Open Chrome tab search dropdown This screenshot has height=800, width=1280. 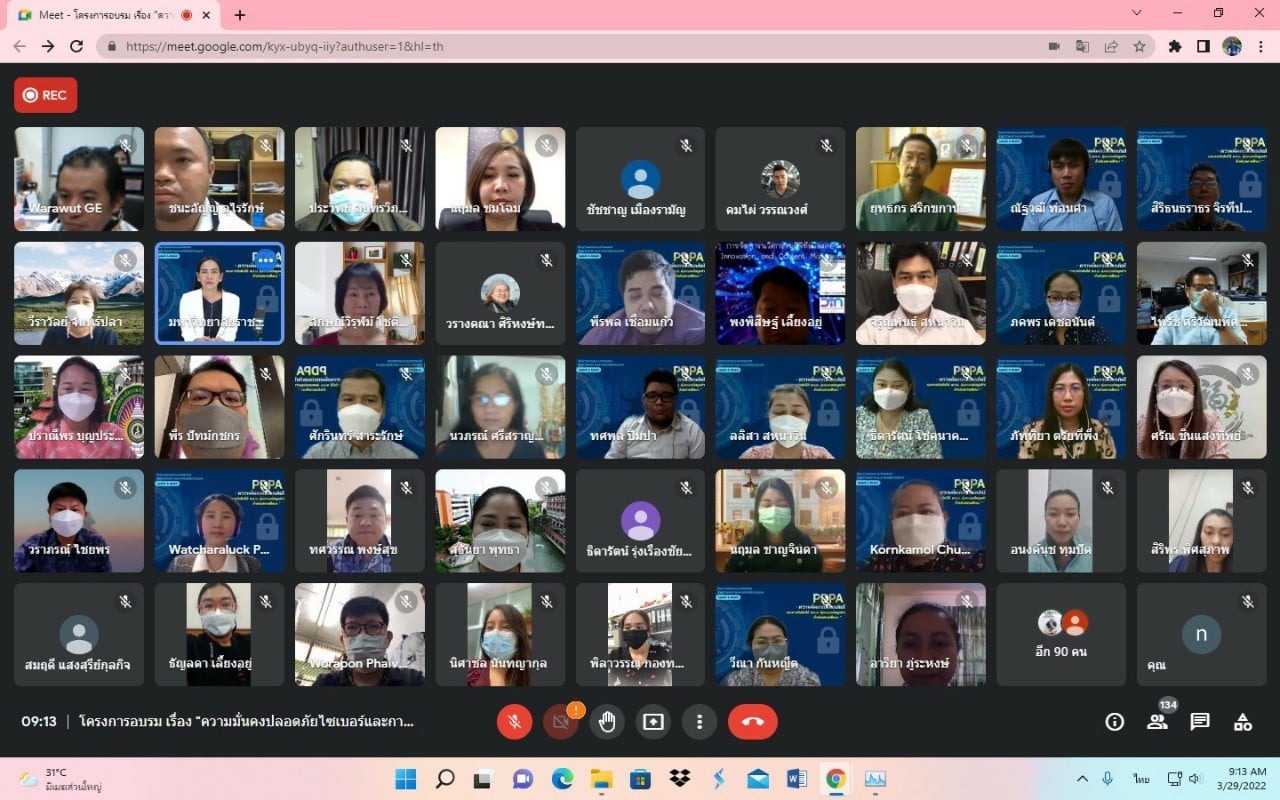pos(1136,14)
